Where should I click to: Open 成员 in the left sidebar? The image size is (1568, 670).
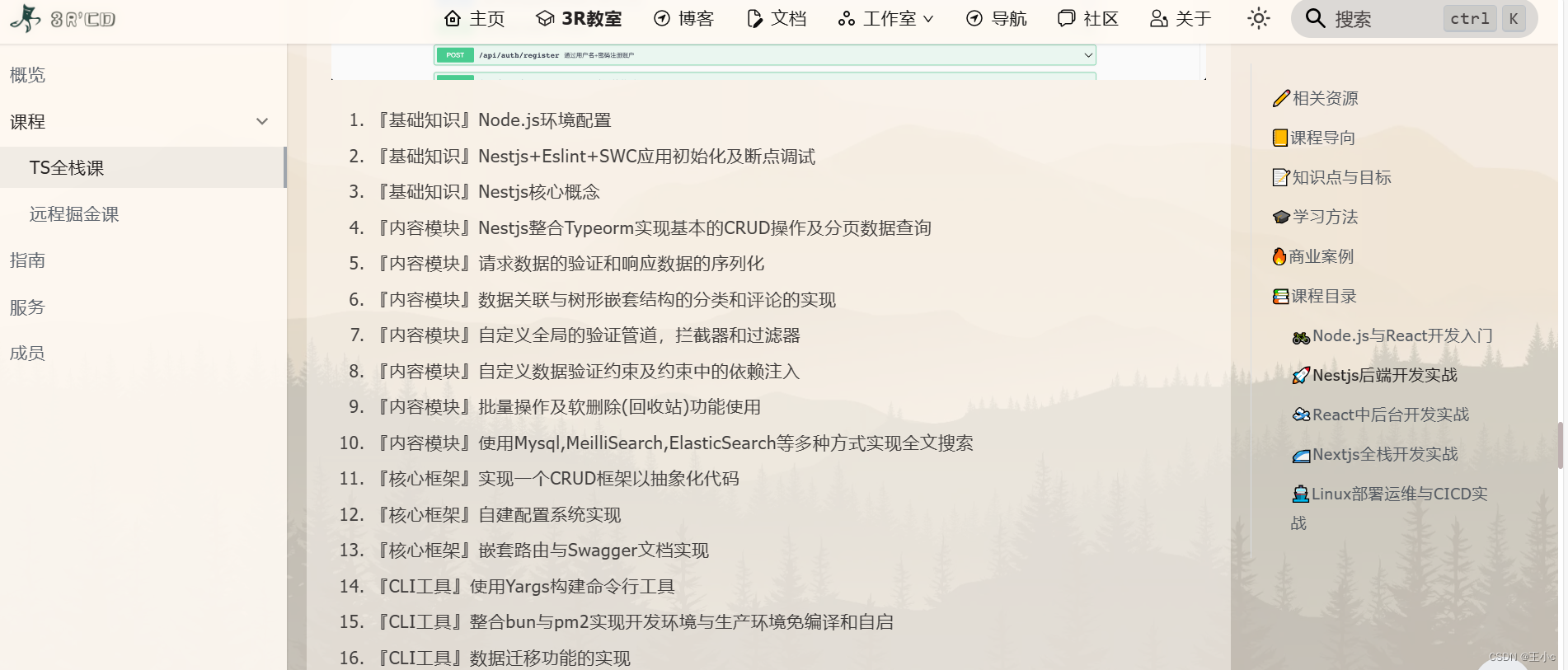(x=27, y=354)
